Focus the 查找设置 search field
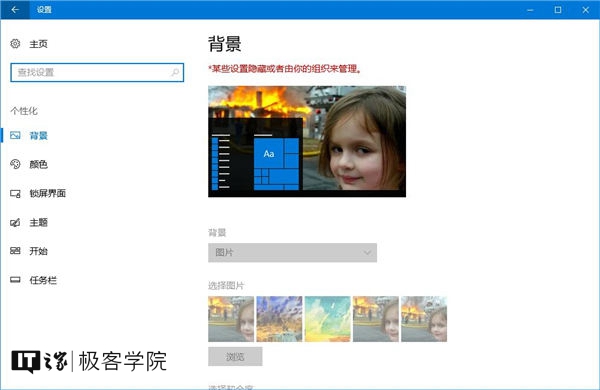Viewport: 600px width, 390px height. click(x=97, y=72)
